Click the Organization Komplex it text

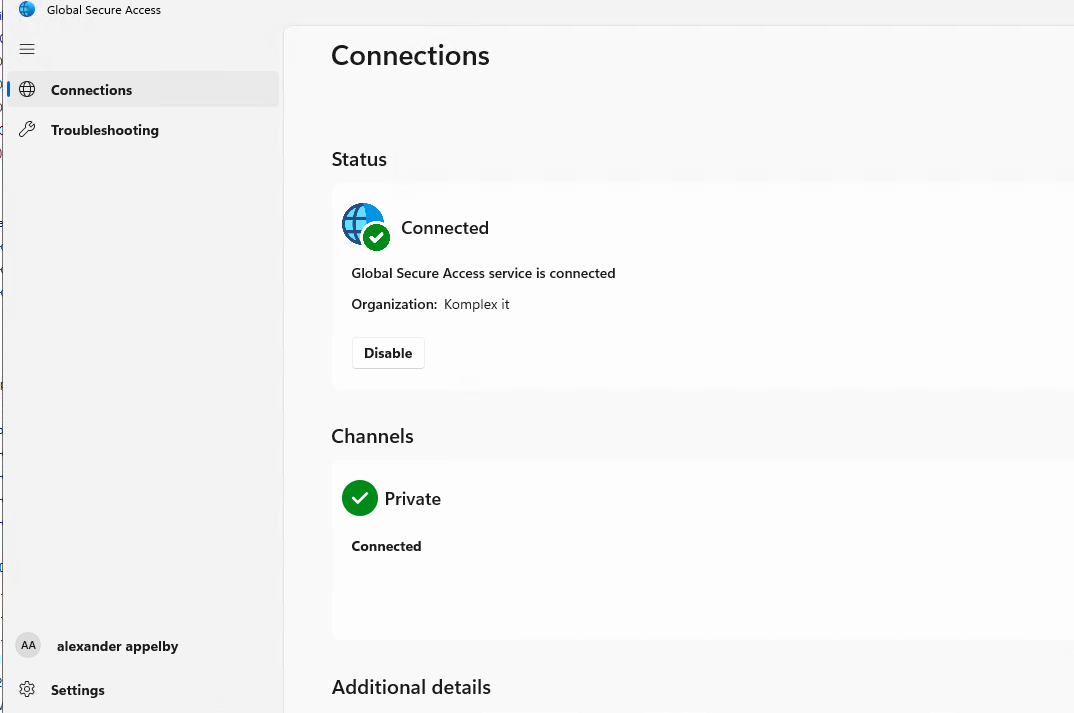[x=430, y=304]
